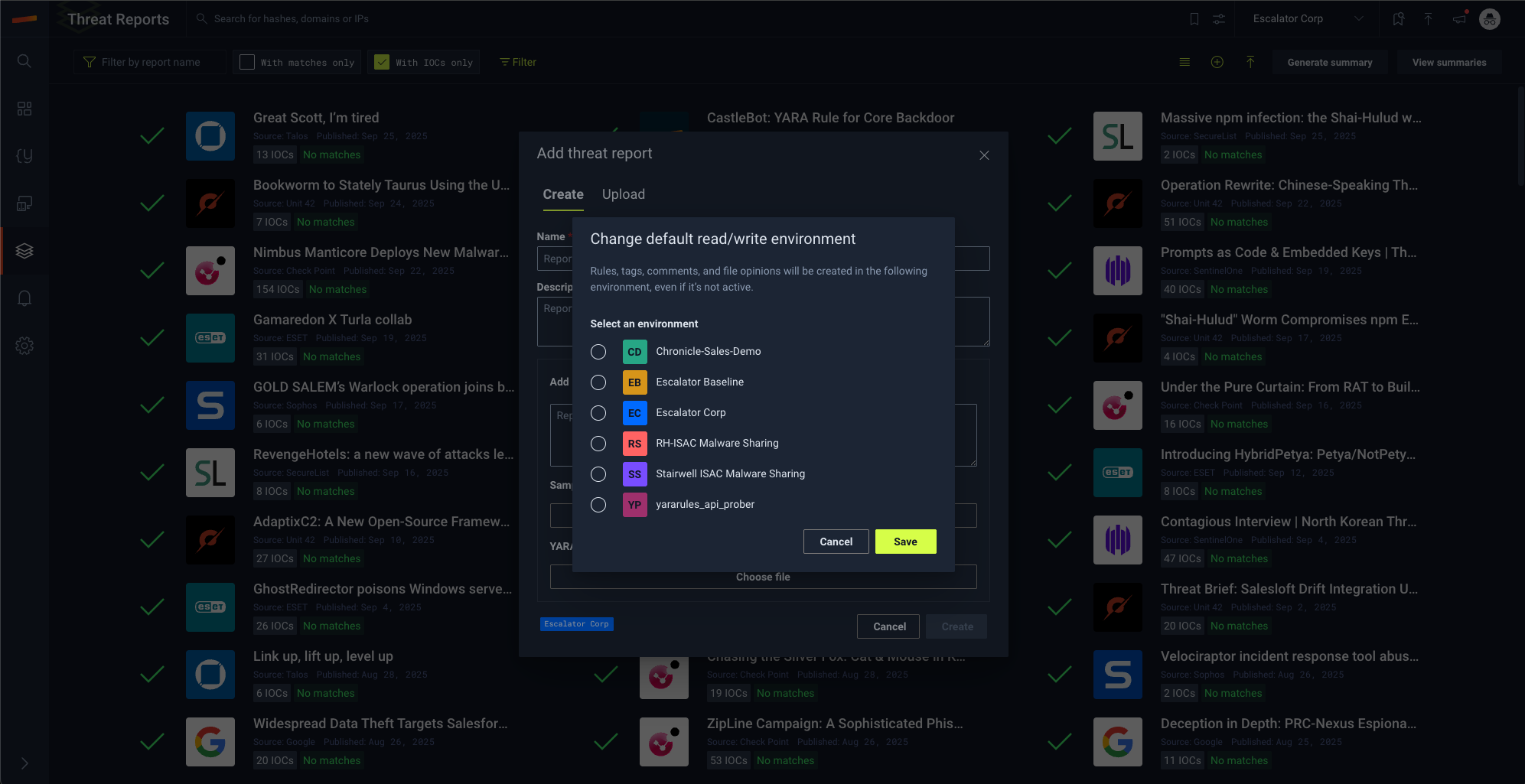
Task: Click the 154 IOCs badge
Action: tap(278, 289)
